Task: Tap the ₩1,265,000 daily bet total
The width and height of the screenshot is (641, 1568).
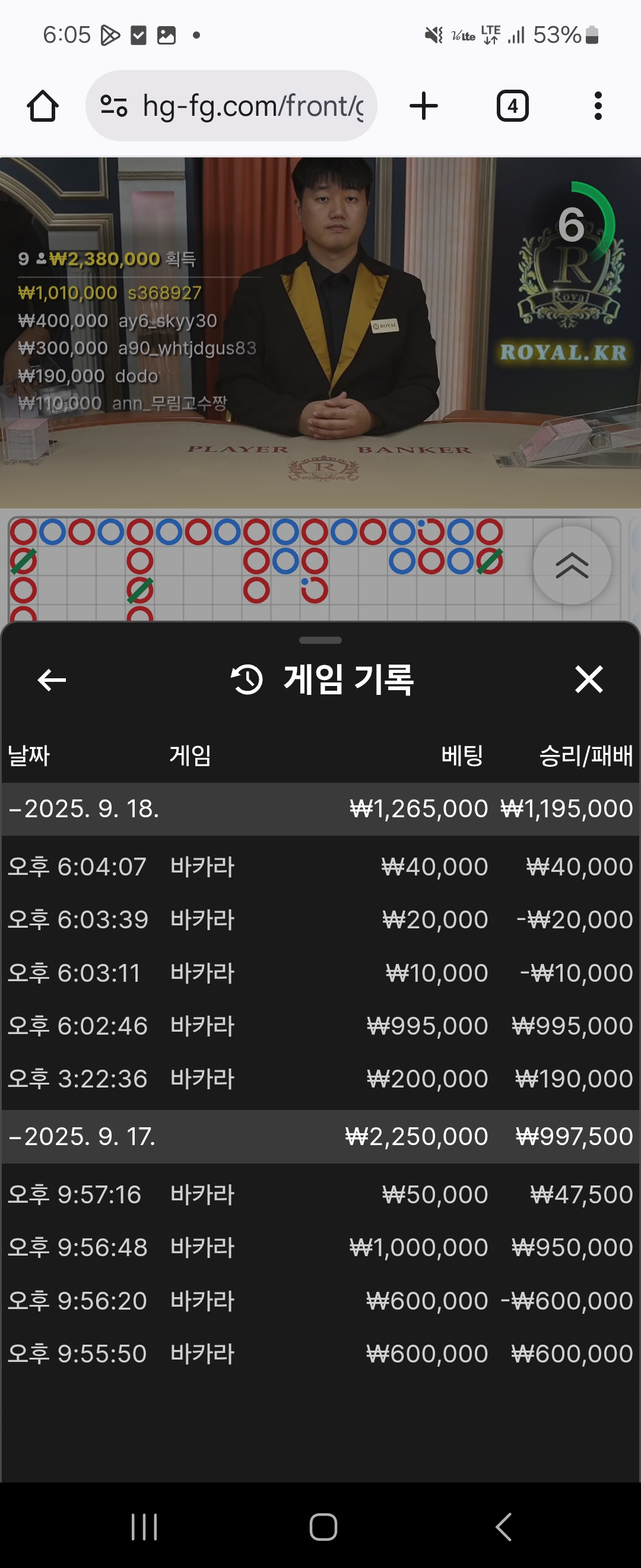Action: [x=418, y=809]
